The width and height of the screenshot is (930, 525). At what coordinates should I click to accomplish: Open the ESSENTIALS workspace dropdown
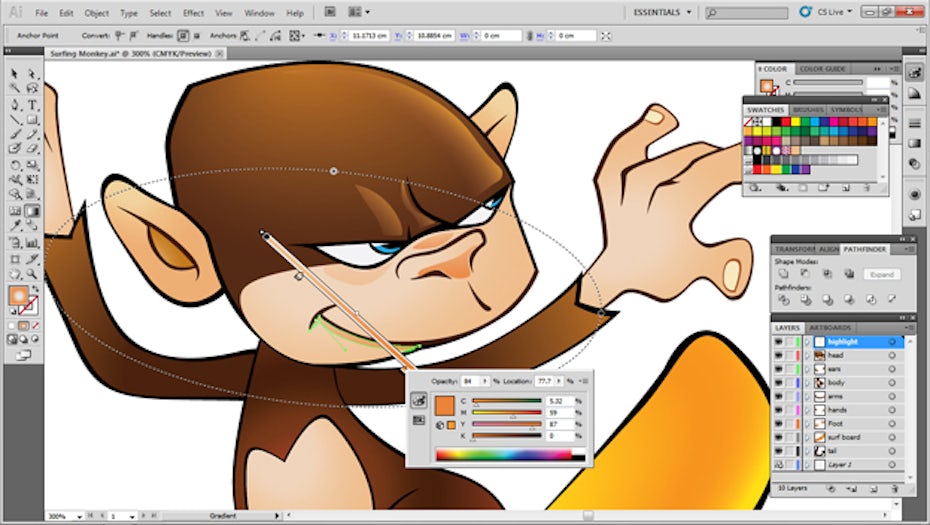pyautogui.click(x=662, y=12)
